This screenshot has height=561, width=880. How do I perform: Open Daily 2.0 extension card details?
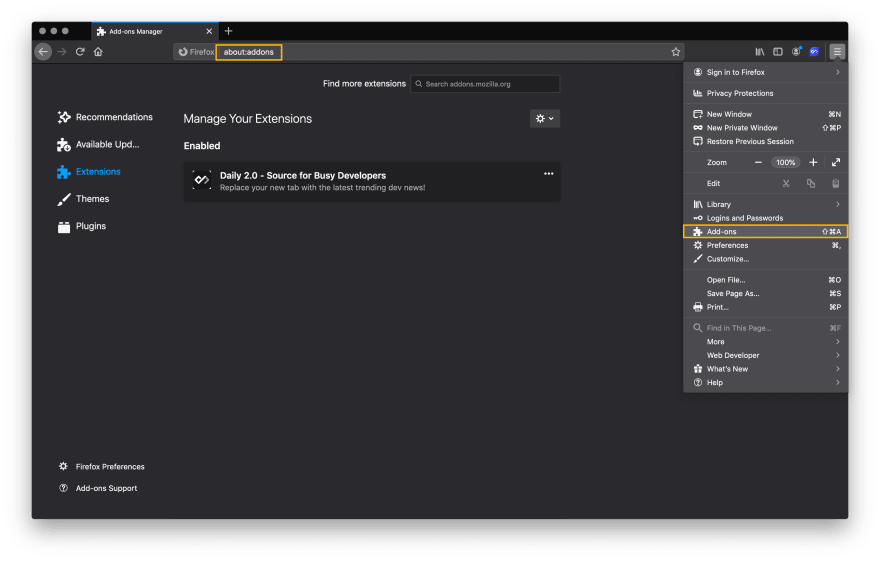point(372,181)
